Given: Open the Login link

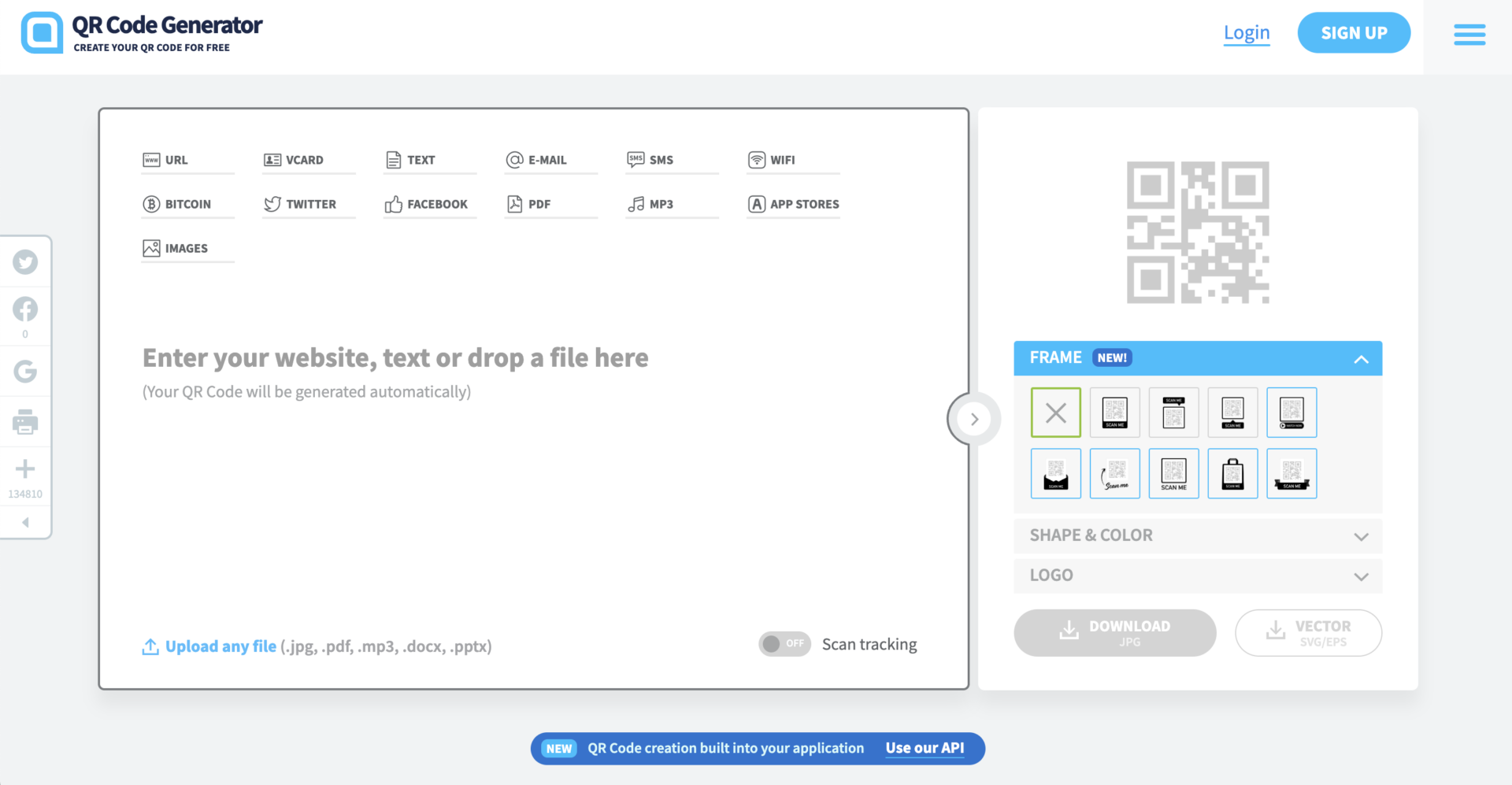Looking at the screenshot, I should click(1246, 33).
